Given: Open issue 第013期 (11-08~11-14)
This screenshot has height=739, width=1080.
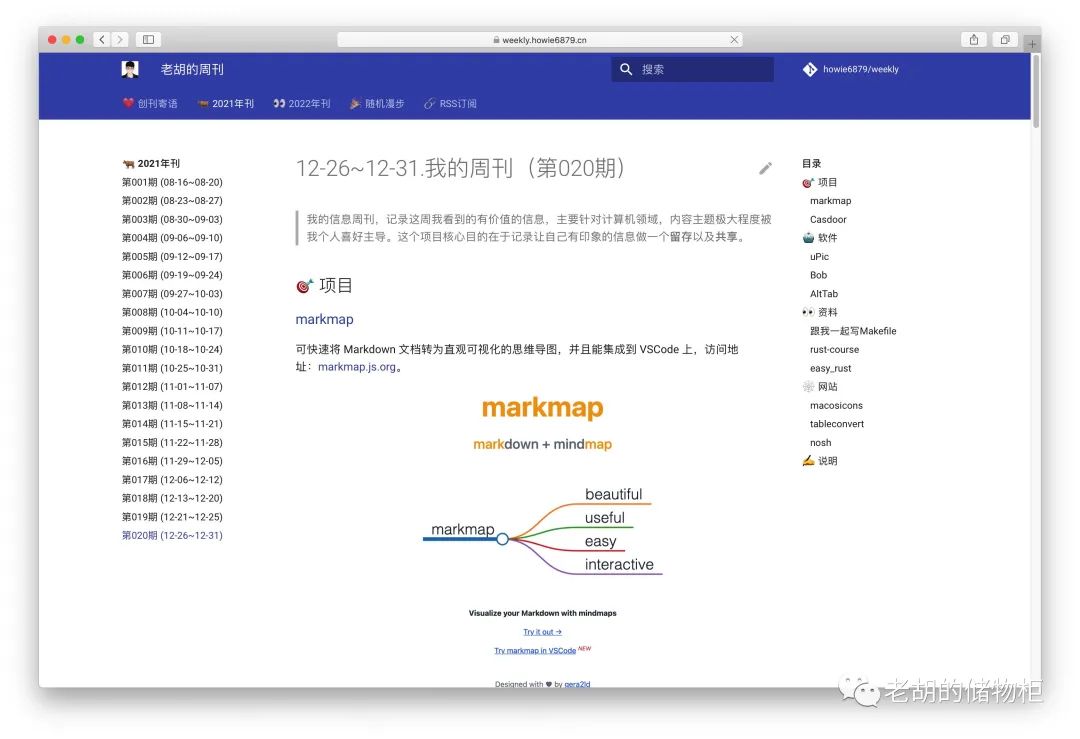Looking at the screenshot, I should pos(172,405).
